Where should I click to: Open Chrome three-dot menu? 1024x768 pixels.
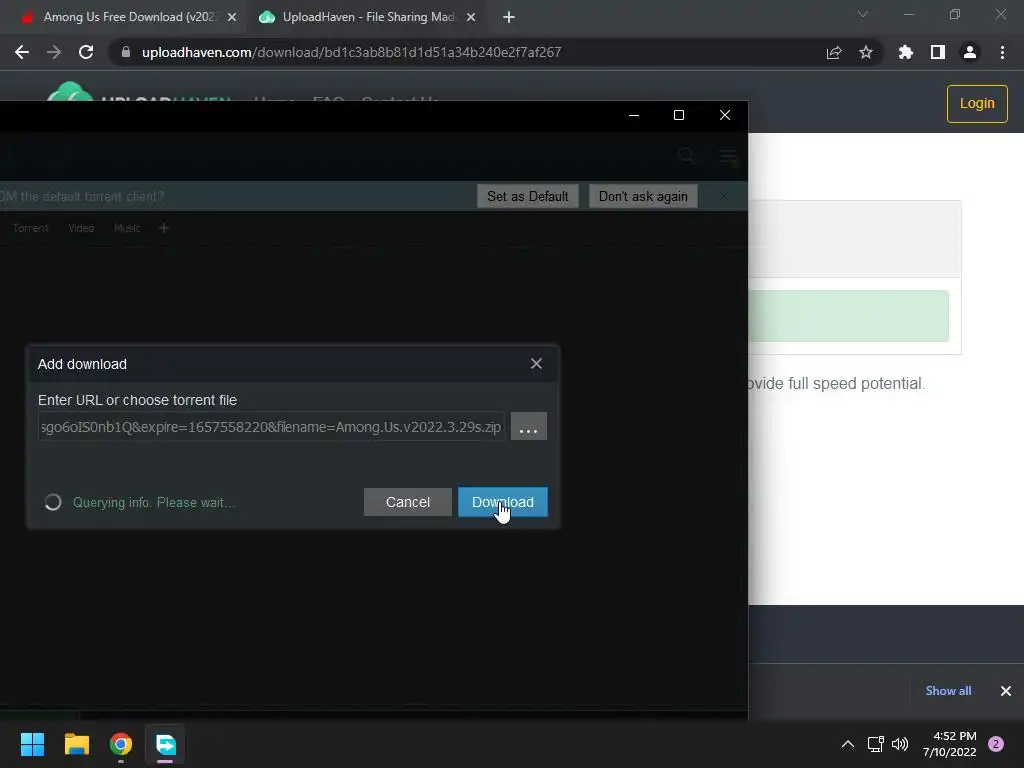pyautogui.click(x=1002, y=52)
